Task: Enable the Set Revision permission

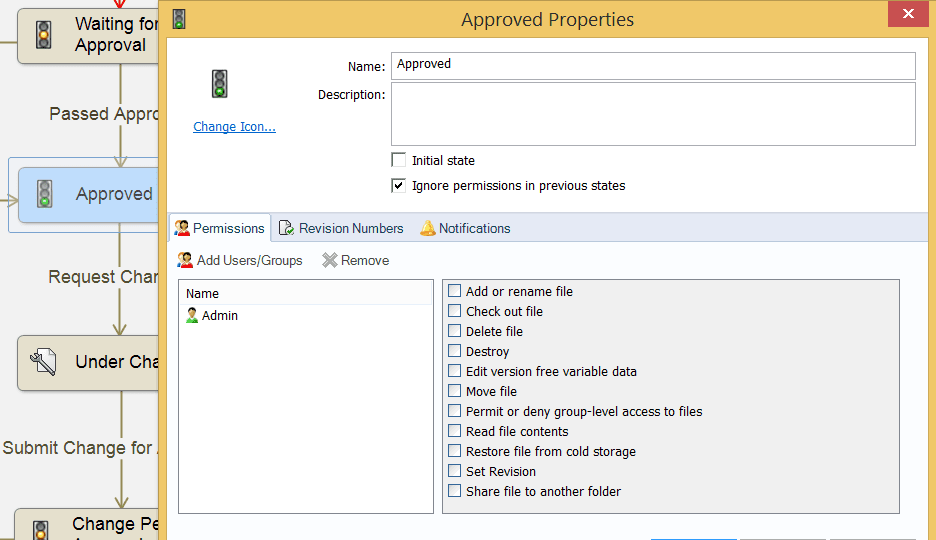Action: [455, 471]
